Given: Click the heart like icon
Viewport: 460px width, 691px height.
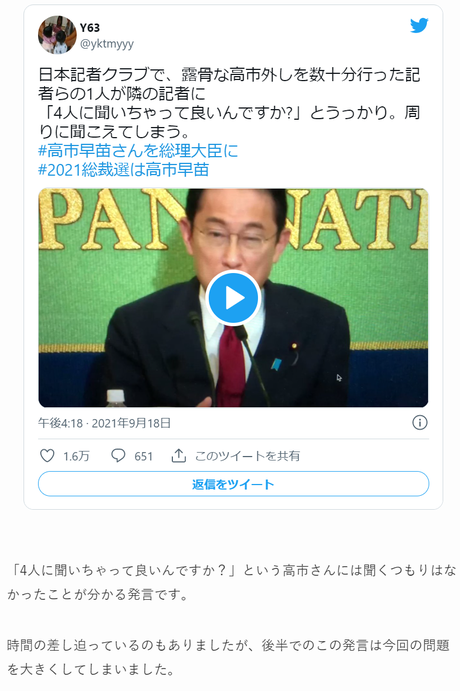Looking at the screenshot, I should 47,455.
